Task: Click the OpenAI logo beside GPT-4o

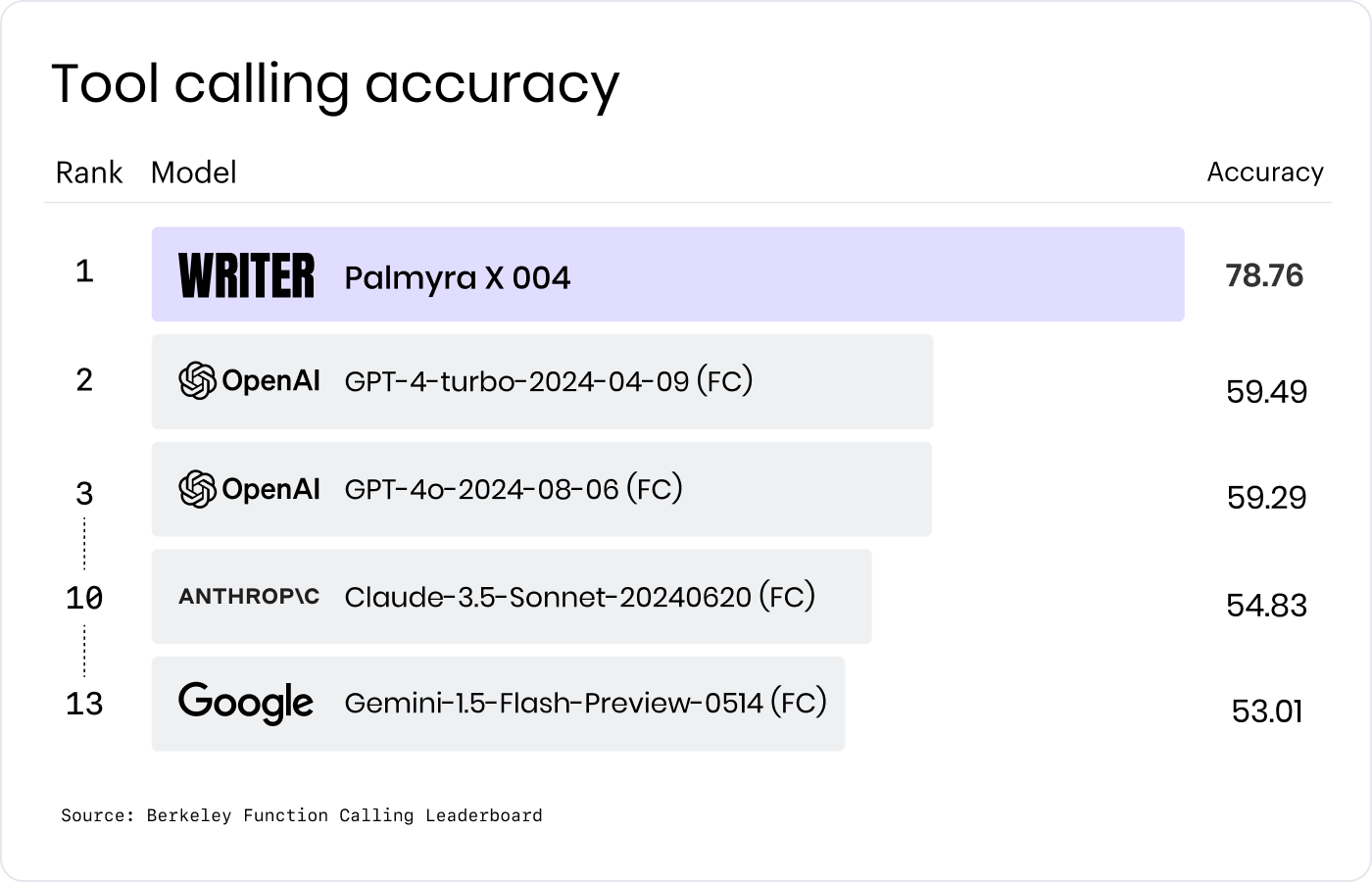Action: click(x=249, y=488)
